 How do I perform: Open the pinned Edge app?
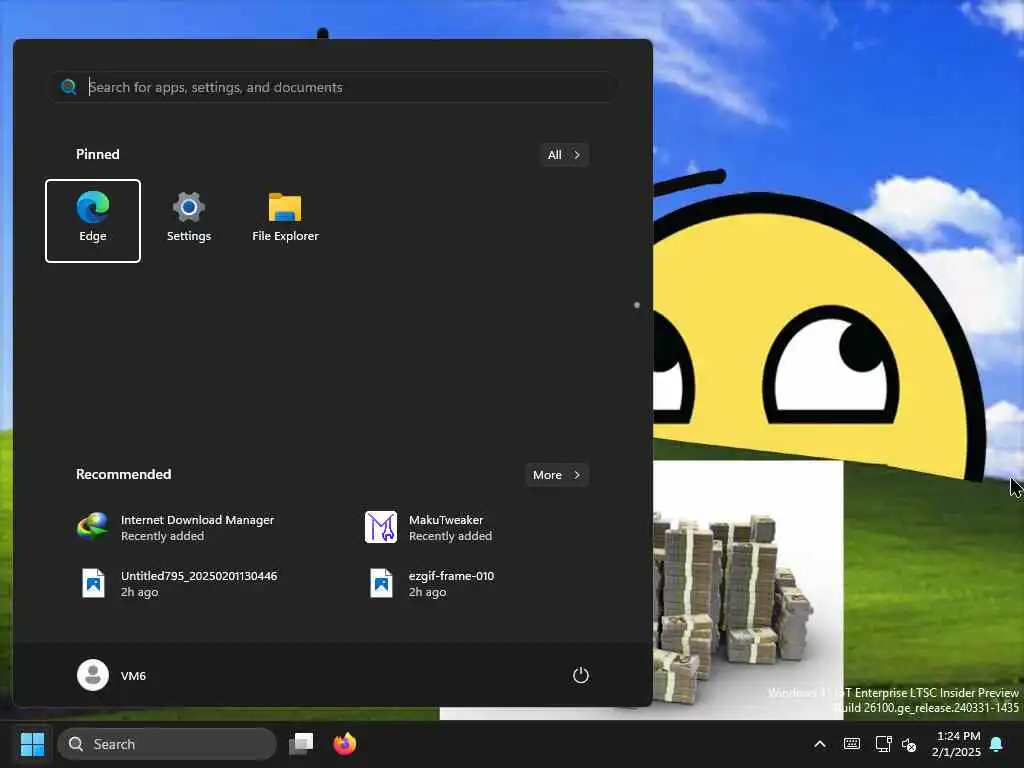tap(93, 221)
